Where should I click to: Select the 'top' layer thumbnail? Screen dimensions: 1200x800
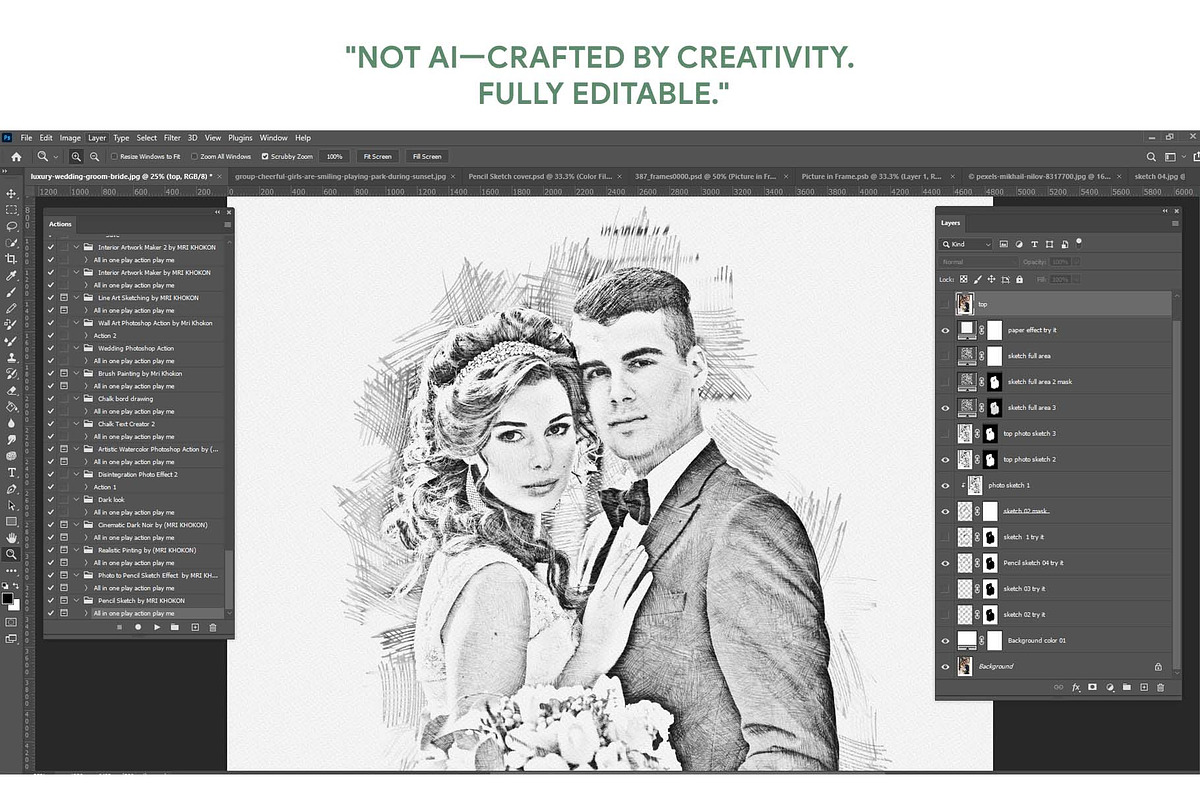pos(964,304)
